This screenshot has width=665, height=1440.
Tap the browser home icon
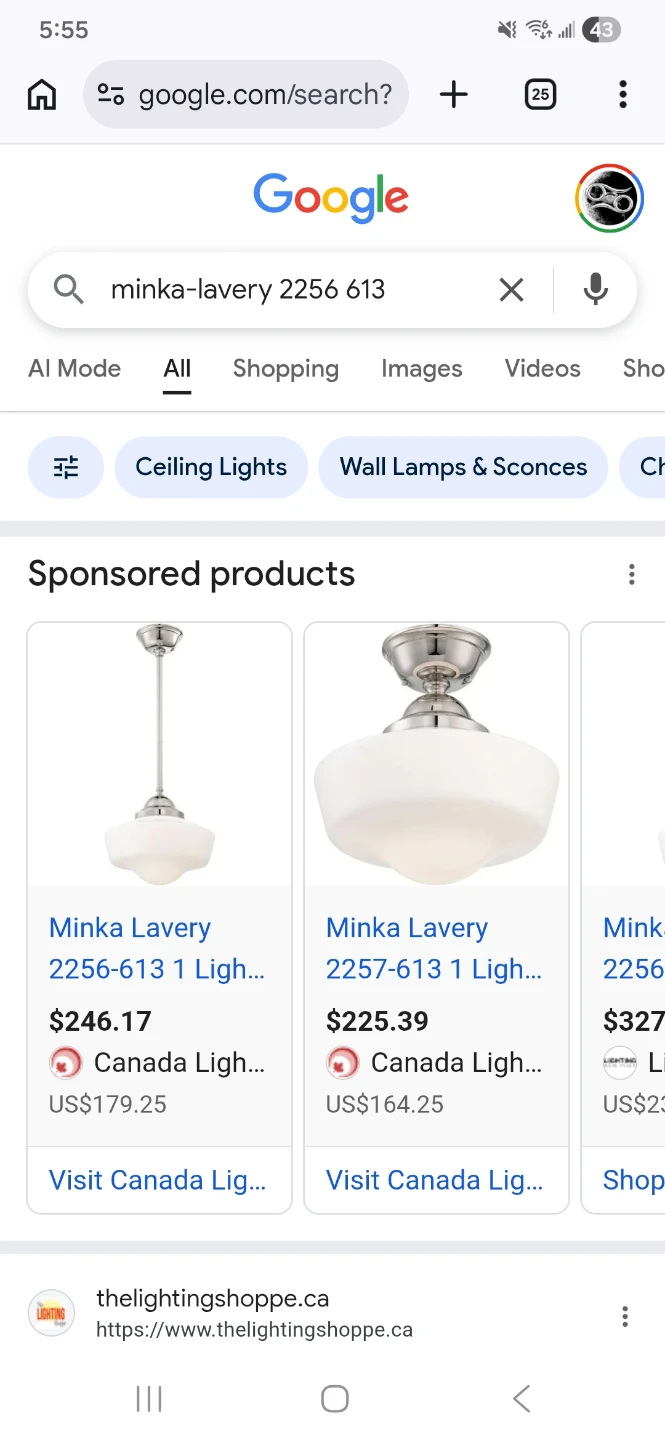point(42,95)
